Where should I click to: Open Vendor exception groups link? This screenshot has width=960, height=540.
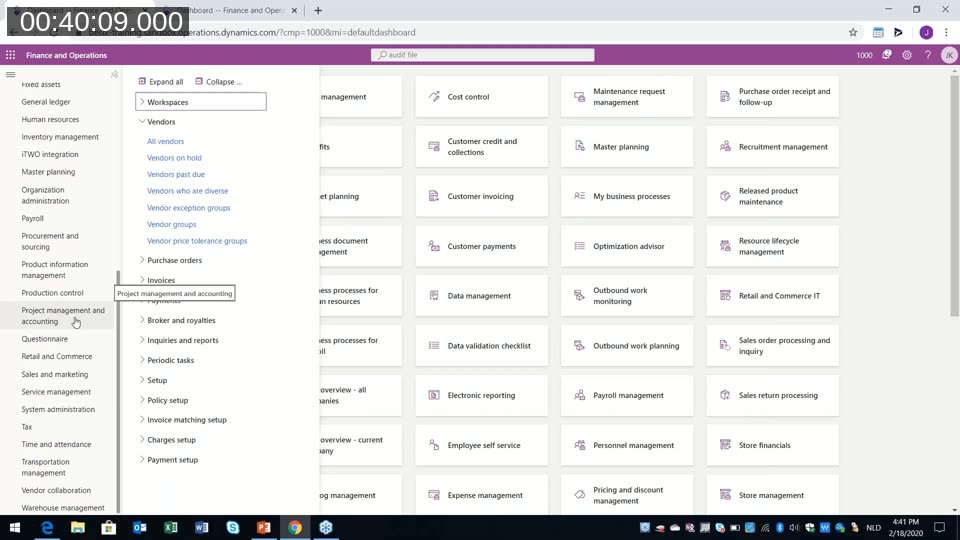point(189,208)
